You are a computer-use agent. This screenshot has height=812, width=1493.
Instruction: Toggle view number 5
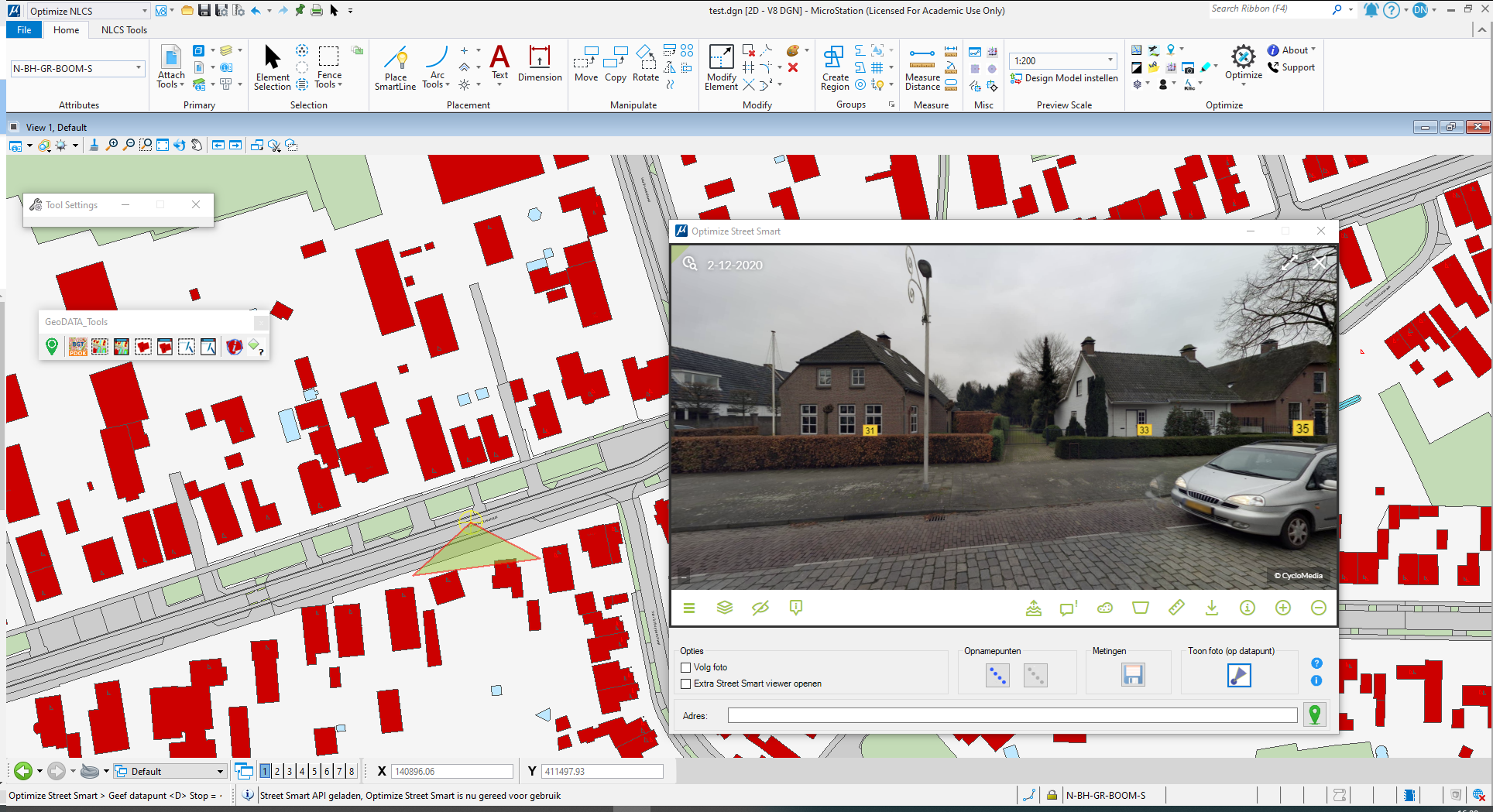[x=314, y=771]
